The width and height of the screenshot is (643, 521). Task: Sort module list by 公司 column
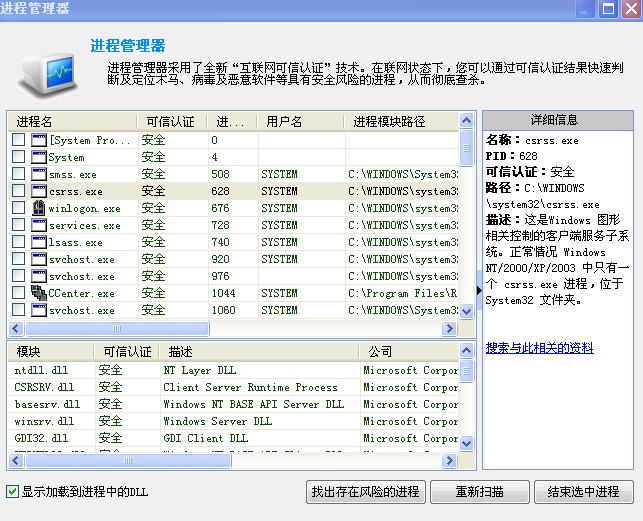click(x=409, y=352)
